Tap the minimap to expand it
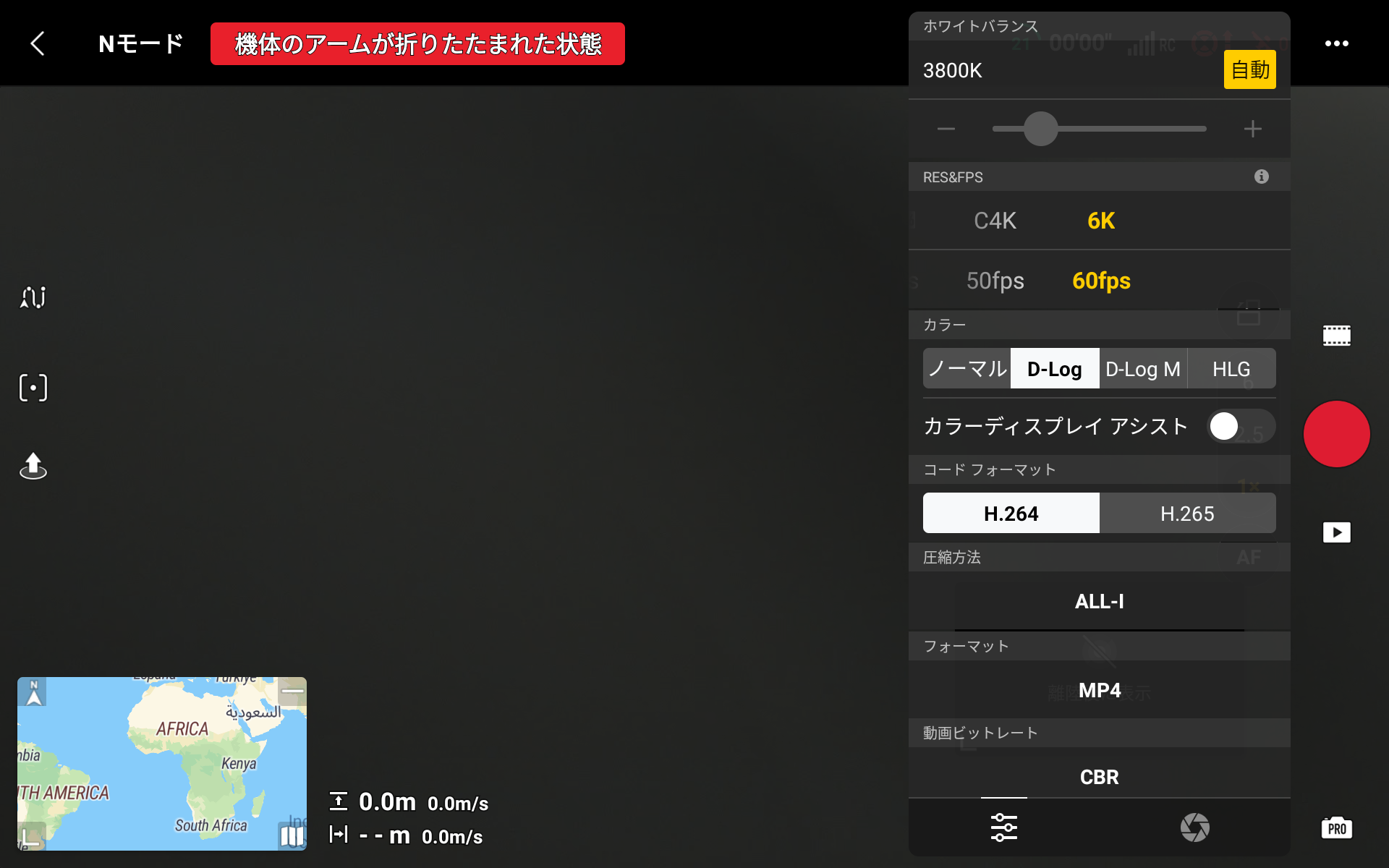1389x868 pixels. pos(161,763)
